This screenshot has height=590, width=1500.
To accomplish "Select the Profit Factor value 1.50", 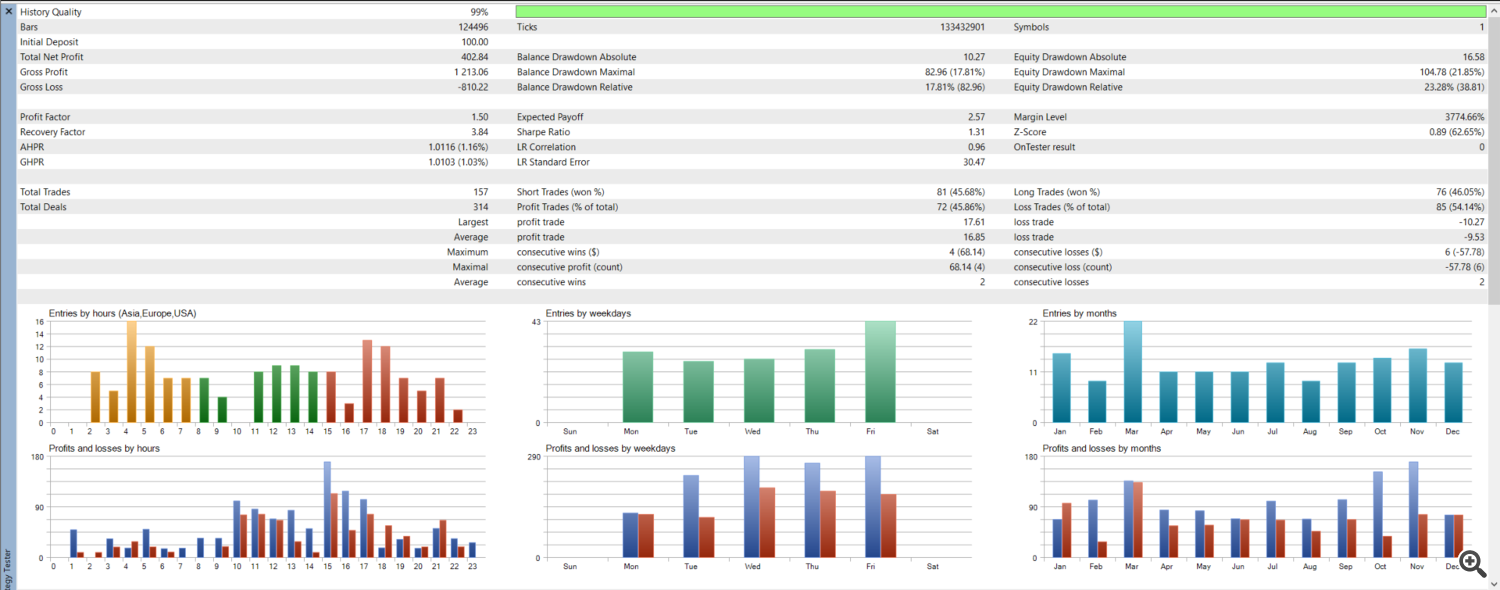I will coord(479,117).
